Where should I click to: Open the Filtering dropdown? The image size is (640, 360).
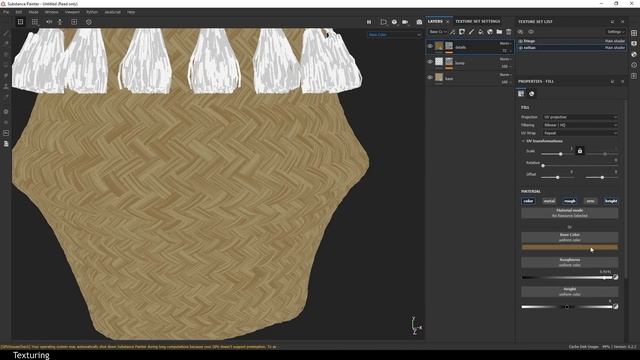click(580, 125)
